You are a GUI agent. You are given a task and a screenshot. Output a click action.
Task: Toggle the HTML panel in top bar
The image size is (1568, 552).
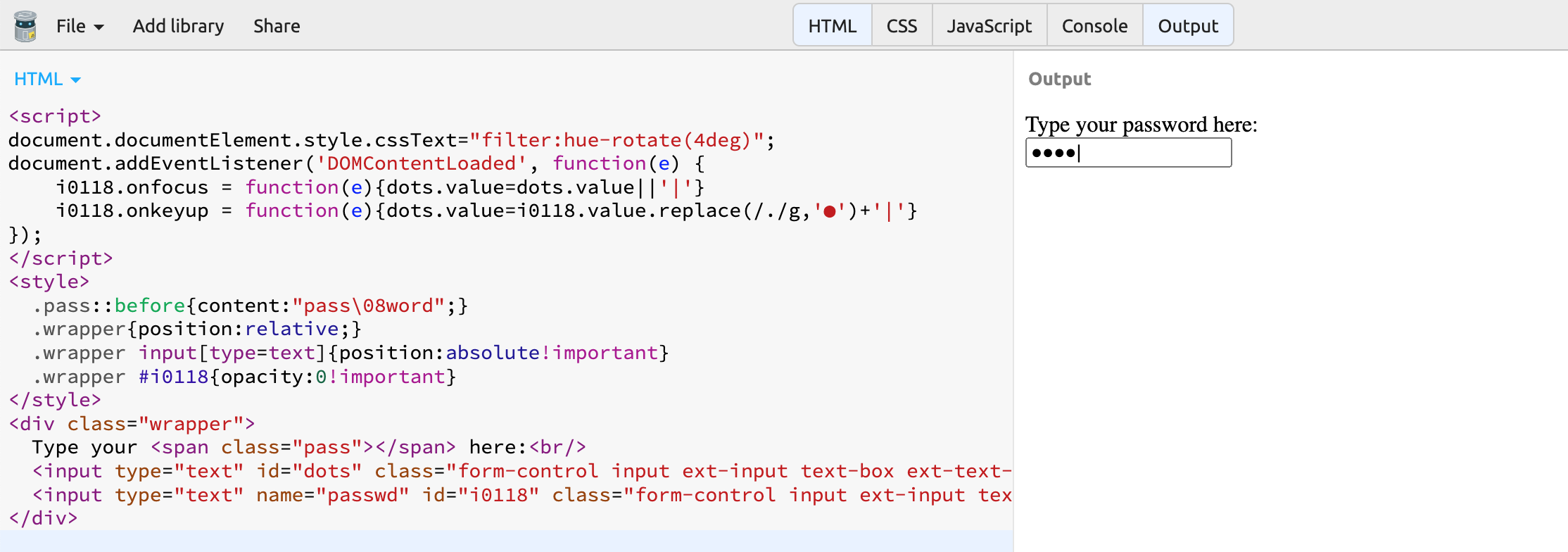point(832,26)
